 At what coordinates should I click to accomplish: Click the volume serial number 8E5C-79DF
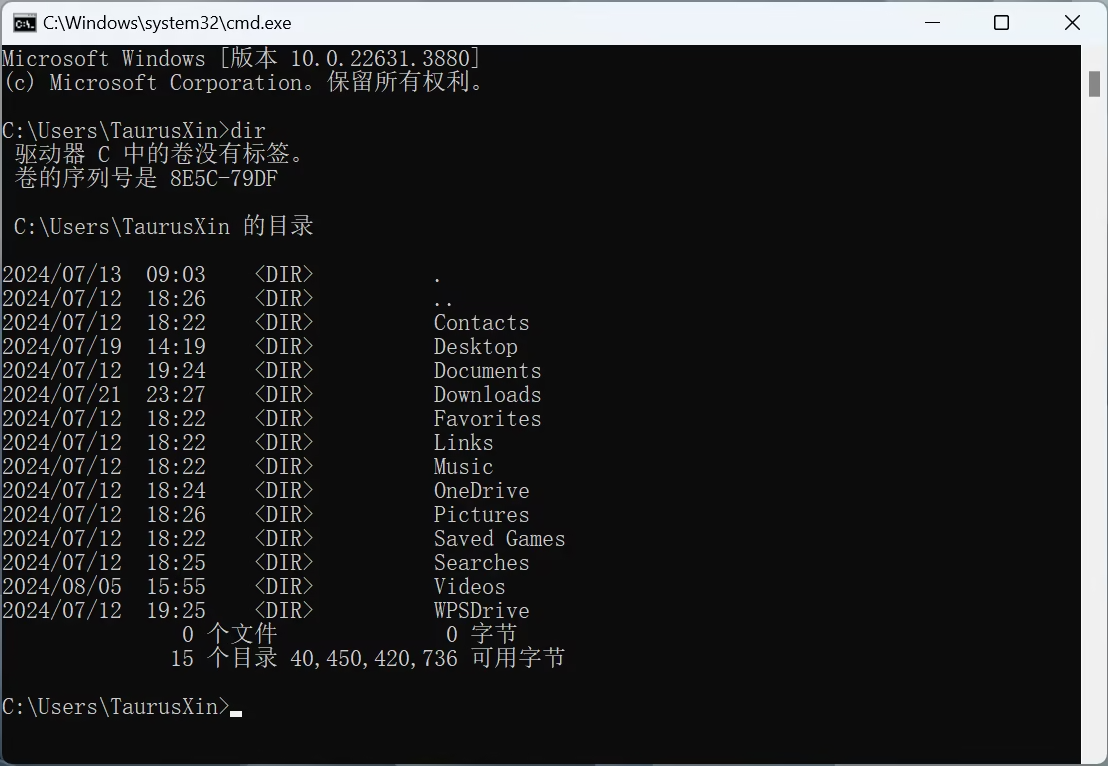tap(221, 178)
